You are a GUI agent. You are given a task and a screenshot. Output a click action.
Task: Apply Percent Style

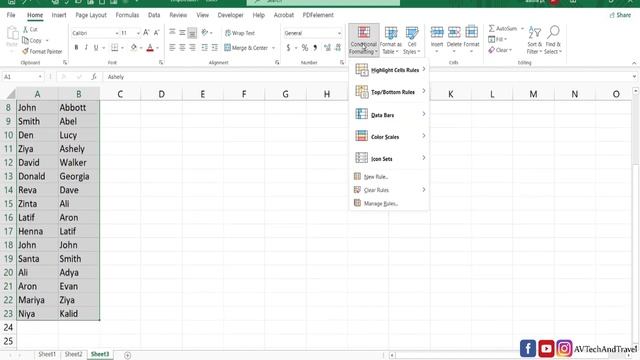click(x=304, y=48)
